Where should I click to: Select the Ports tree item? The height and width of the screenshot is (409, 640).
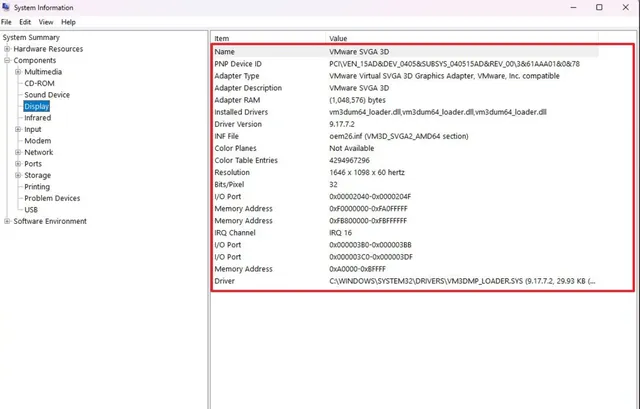tap(33, 164)
